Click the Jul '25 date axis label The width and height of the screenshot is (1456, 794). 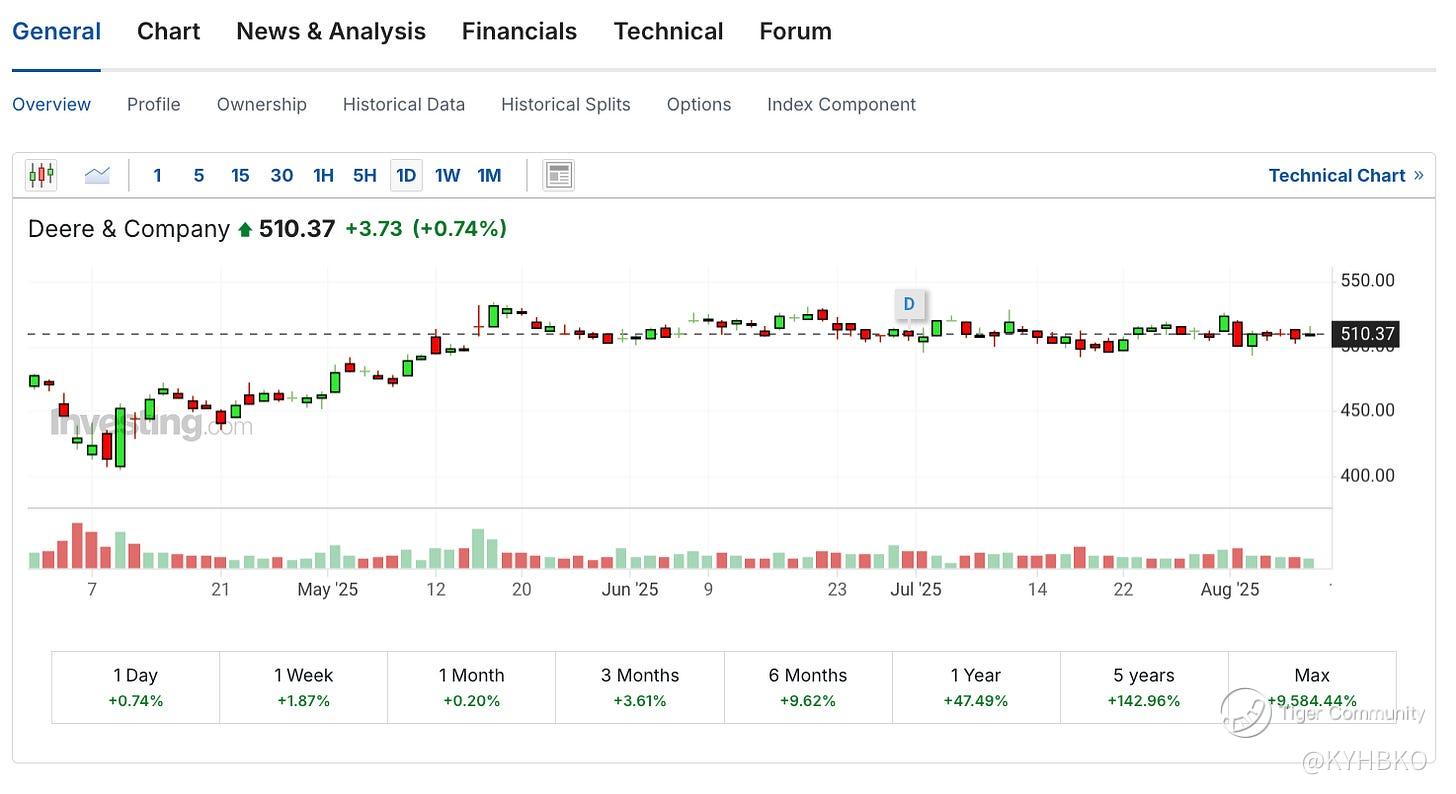[916, 589]
